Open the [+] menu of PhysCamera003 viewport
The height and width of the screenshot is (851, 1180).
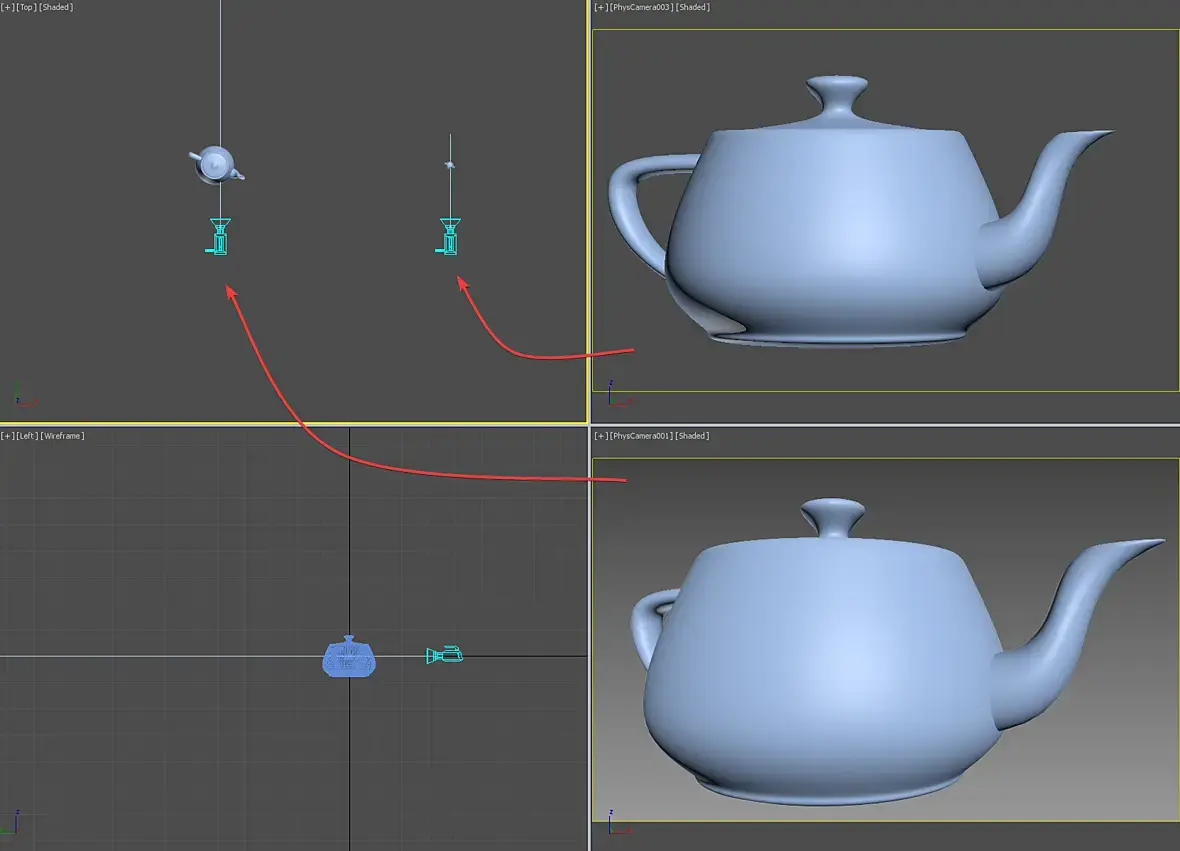pyautogui.click(x=601, y=8)
